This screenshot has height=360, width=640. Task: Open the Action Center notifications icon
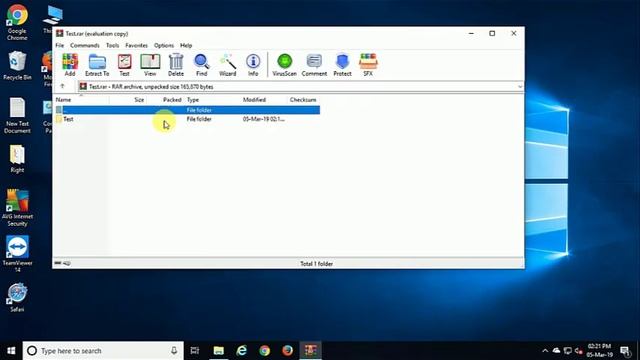pyautogui.click(x=625, y=351)
